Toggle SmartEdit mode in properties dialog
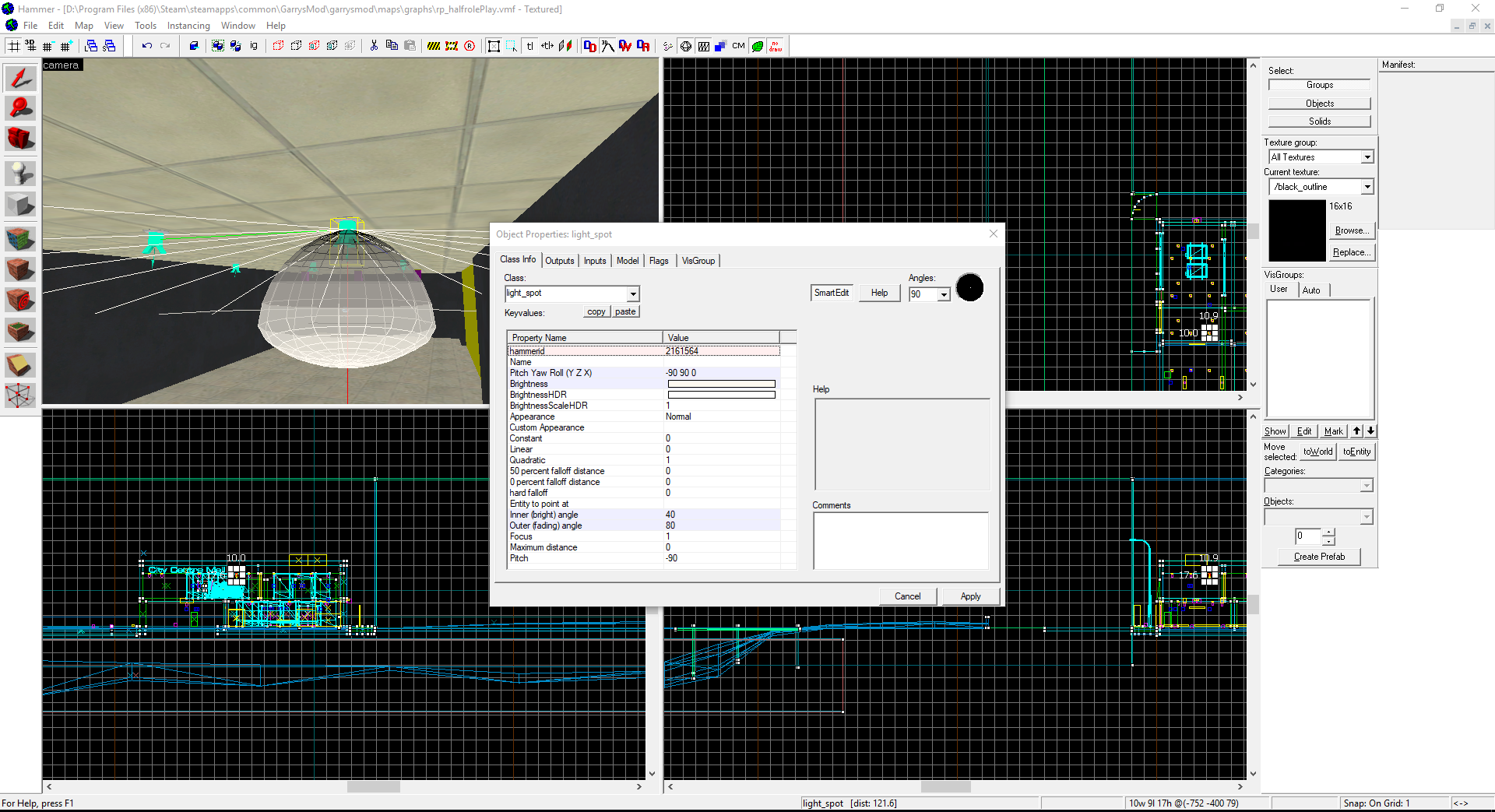Screen dimensions: 1495x812 832,293
